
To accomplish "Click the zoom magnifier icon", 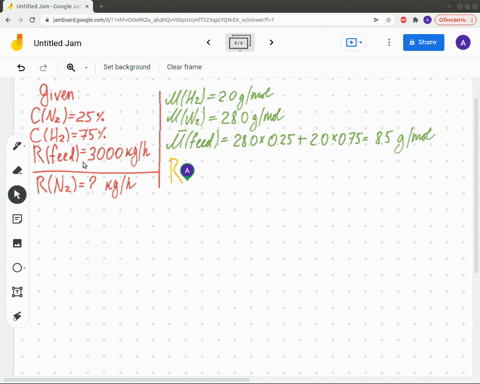I will tap(71, 68).
